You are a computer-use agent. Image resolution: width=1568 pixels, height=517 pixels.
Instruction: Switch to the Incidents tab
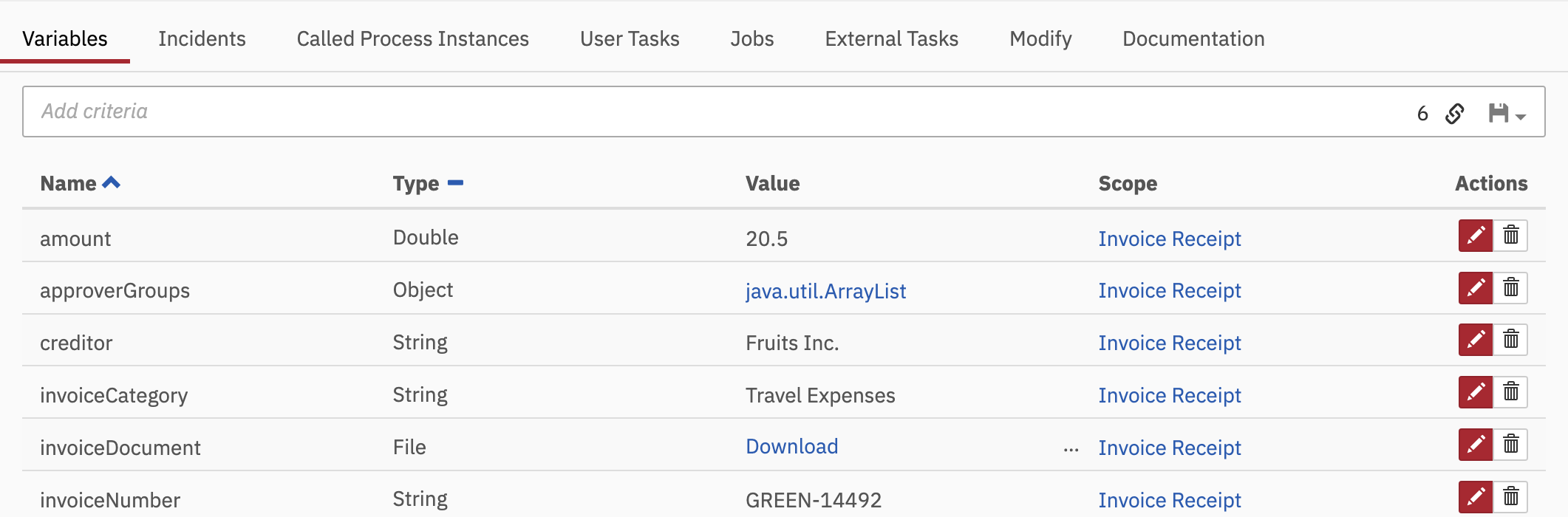[x=202, y=38]
